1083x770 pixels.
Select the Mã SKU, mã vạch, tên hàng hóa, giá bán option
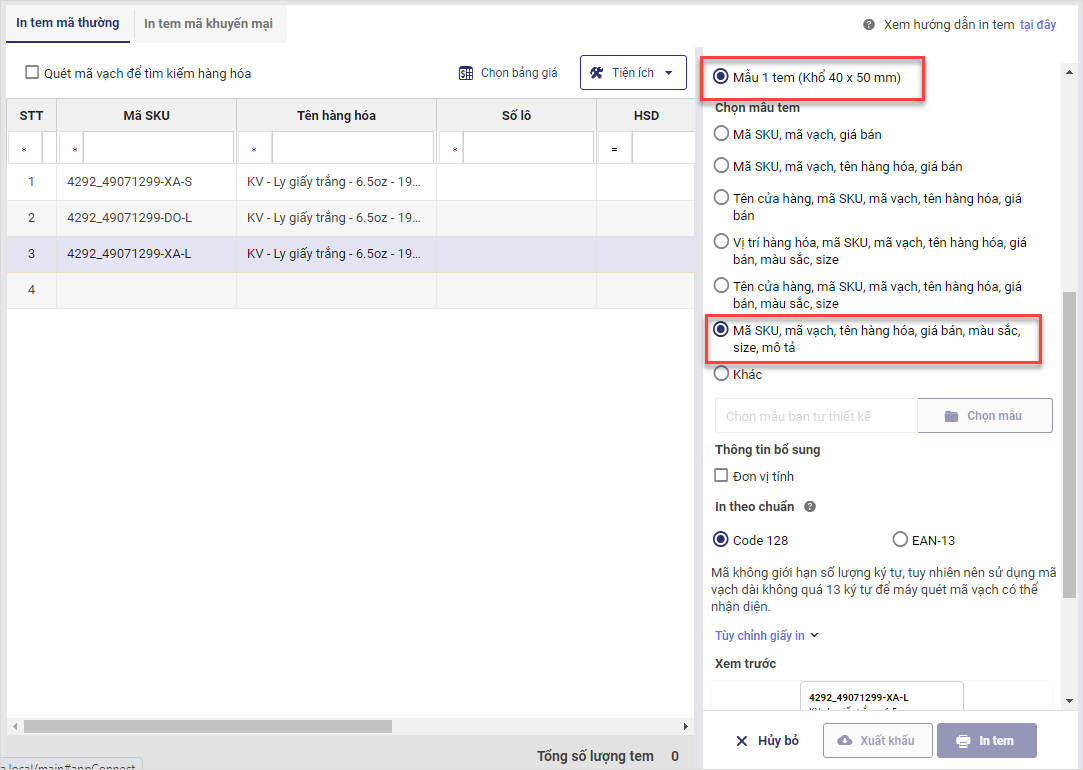click(721, 166)
